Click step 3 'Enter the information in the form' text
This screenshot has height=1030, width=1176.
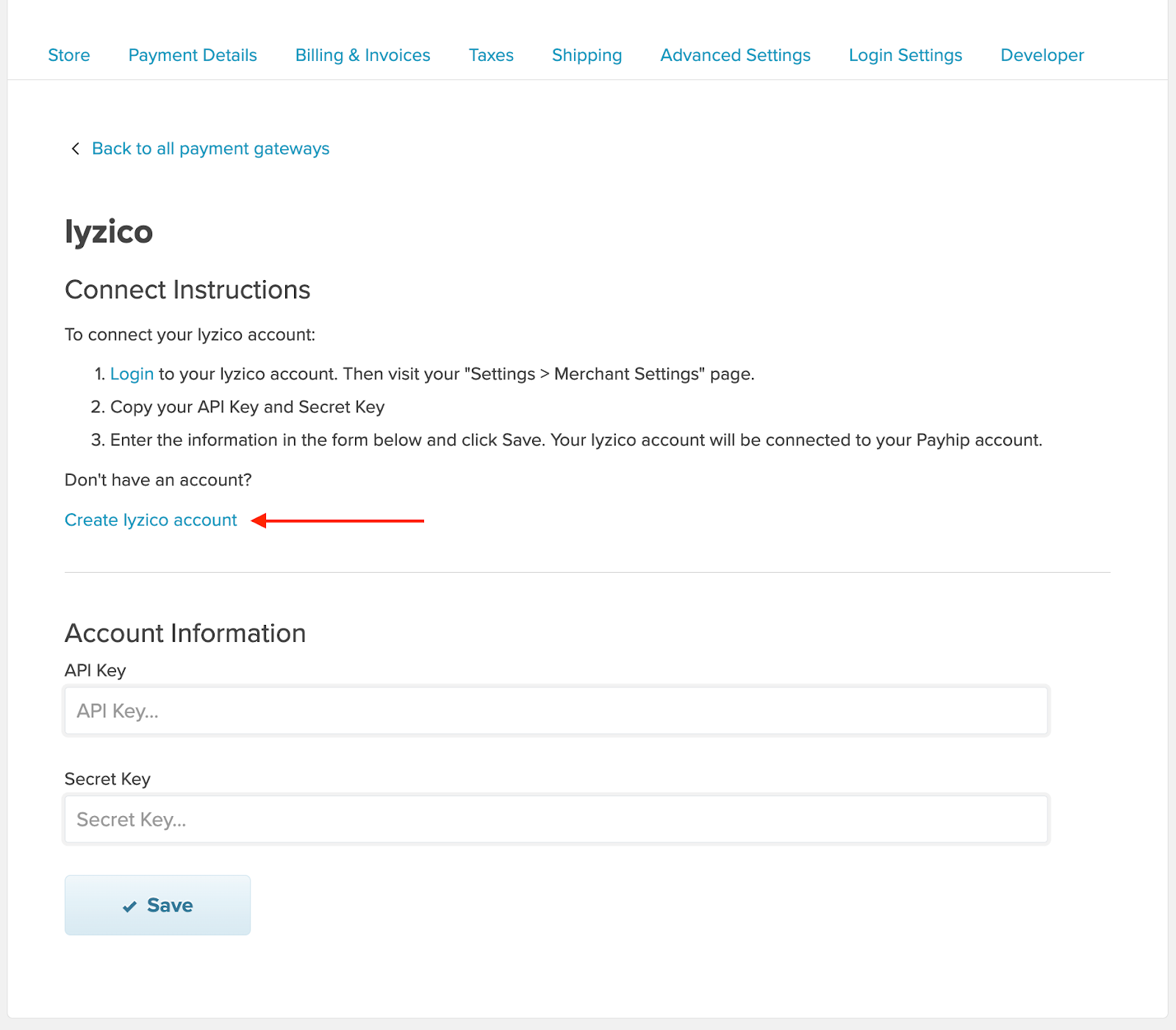576,440
